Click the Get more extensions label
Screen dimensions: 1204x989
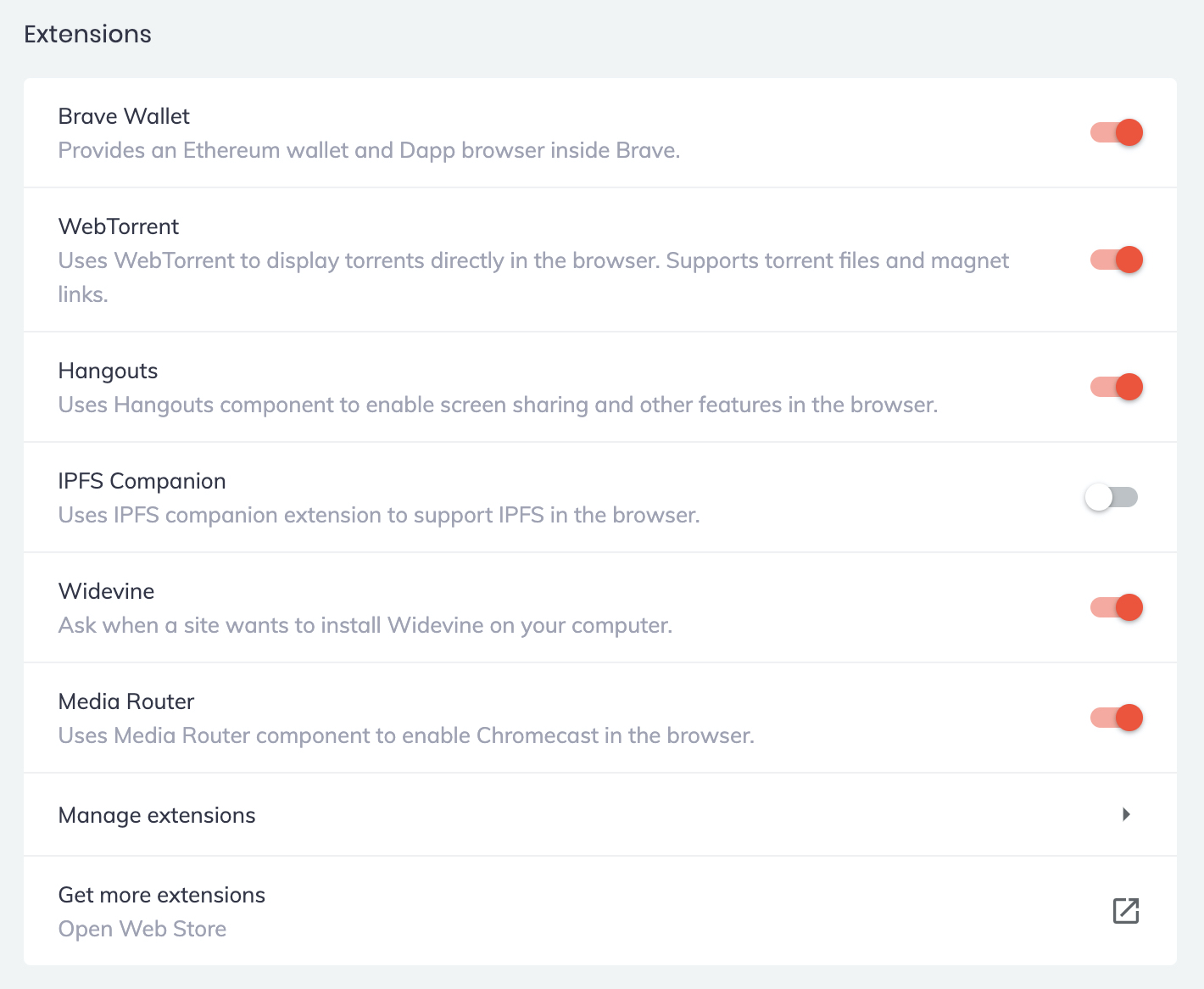click(x=161, y=895)
